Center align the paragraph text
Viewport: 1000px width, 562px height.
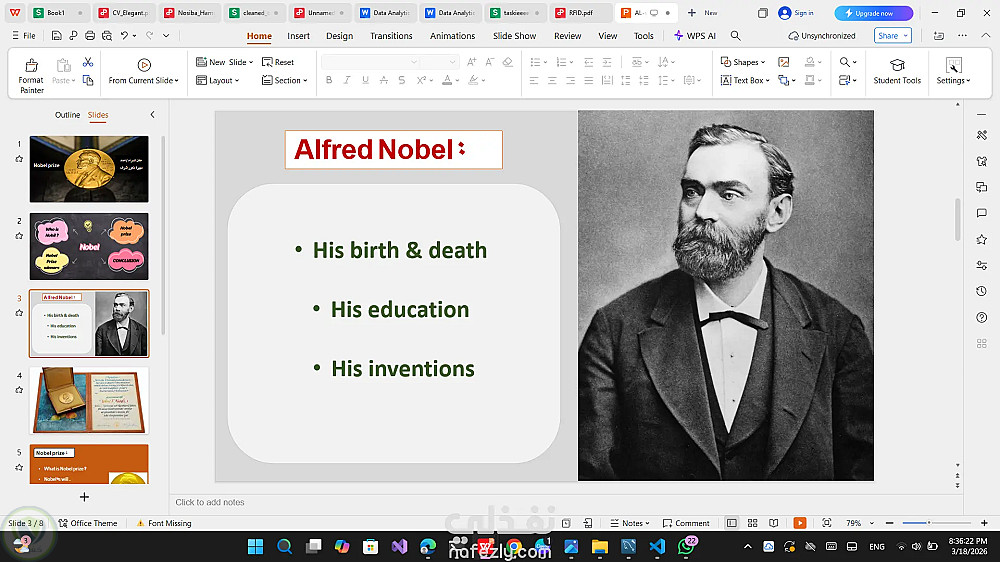(552, 80)
